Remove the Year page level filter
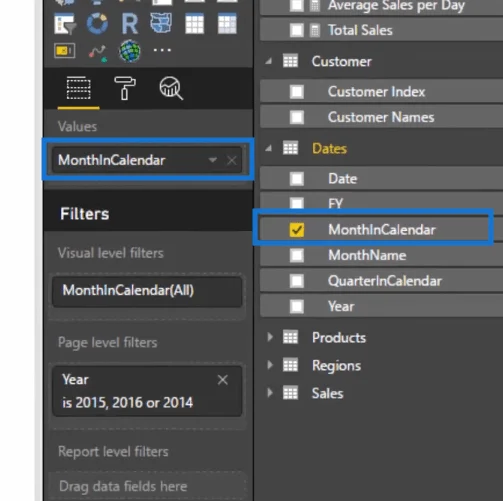Viewport: 503px width, 501px height. coord(223,380)
